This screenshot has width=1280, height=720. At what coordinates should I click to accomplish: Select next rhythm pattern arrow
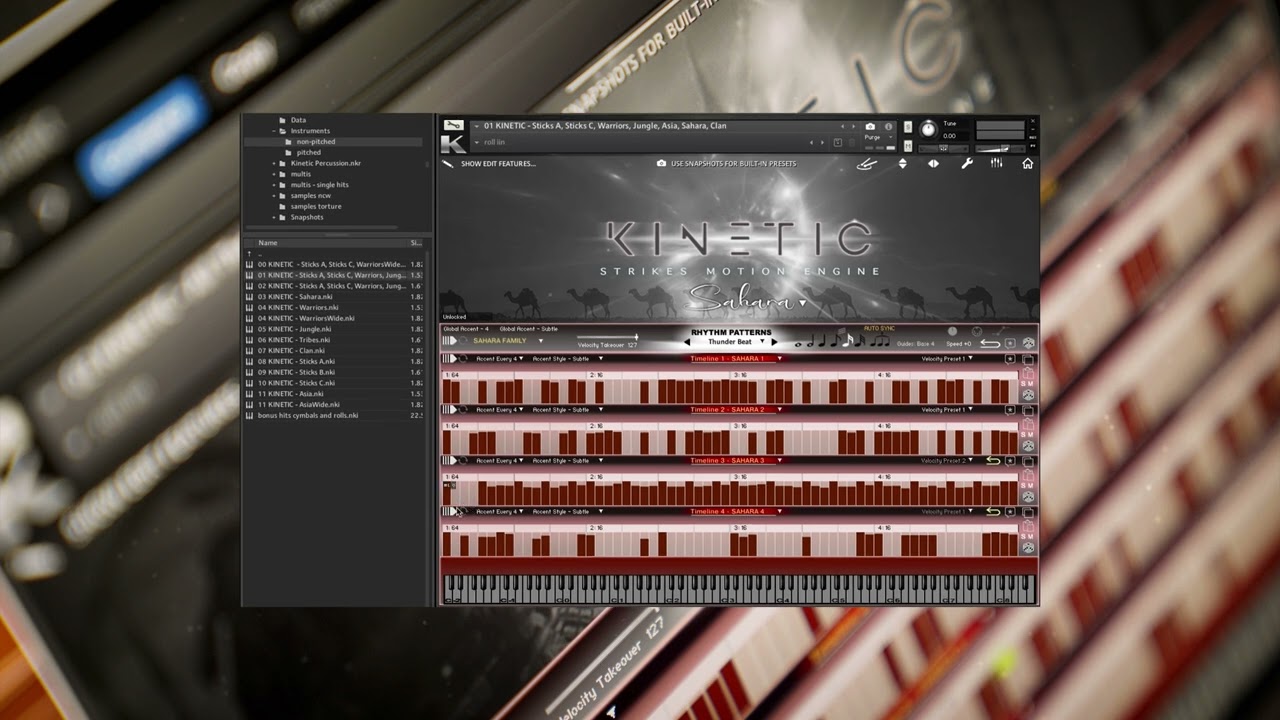[774, 342]
